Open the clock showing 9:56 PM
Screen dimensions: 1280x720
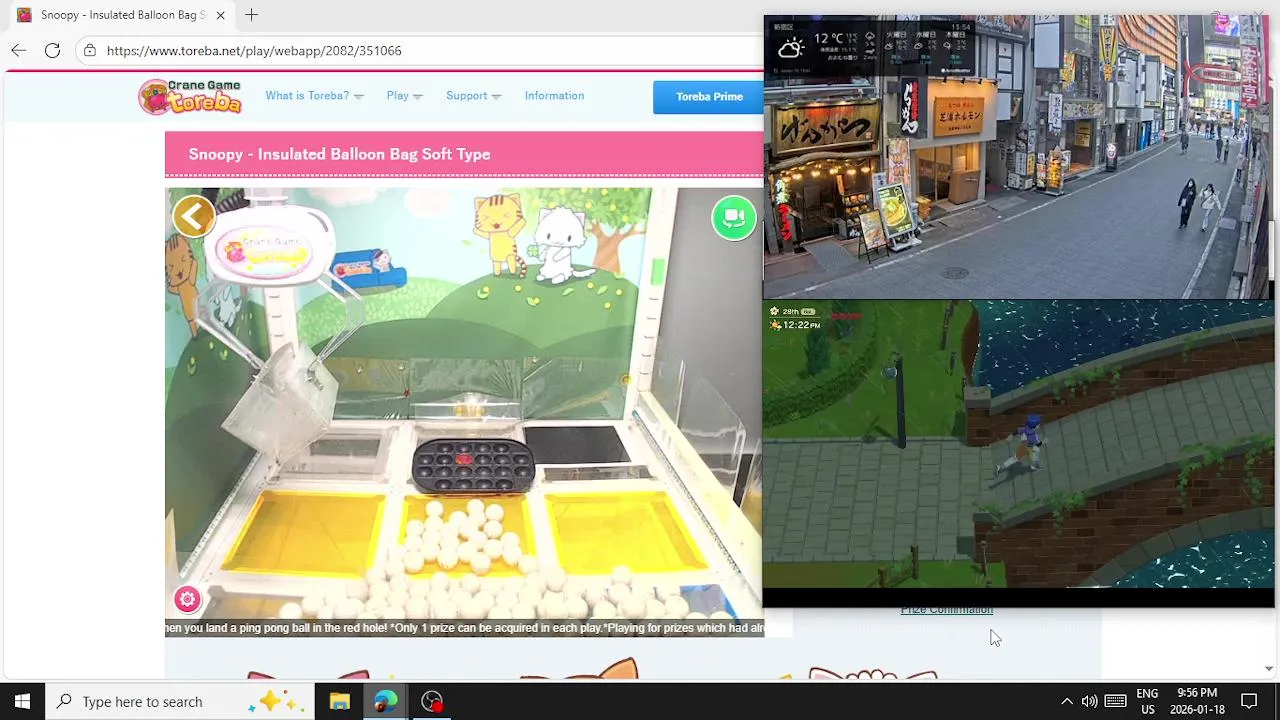1197,701
